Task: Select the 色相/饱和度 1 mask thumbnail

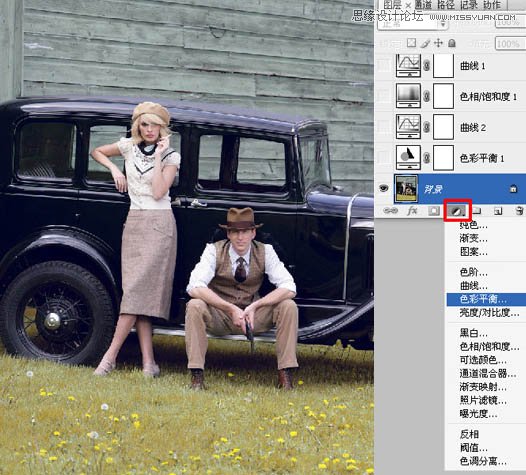Action: click(443, 96)
